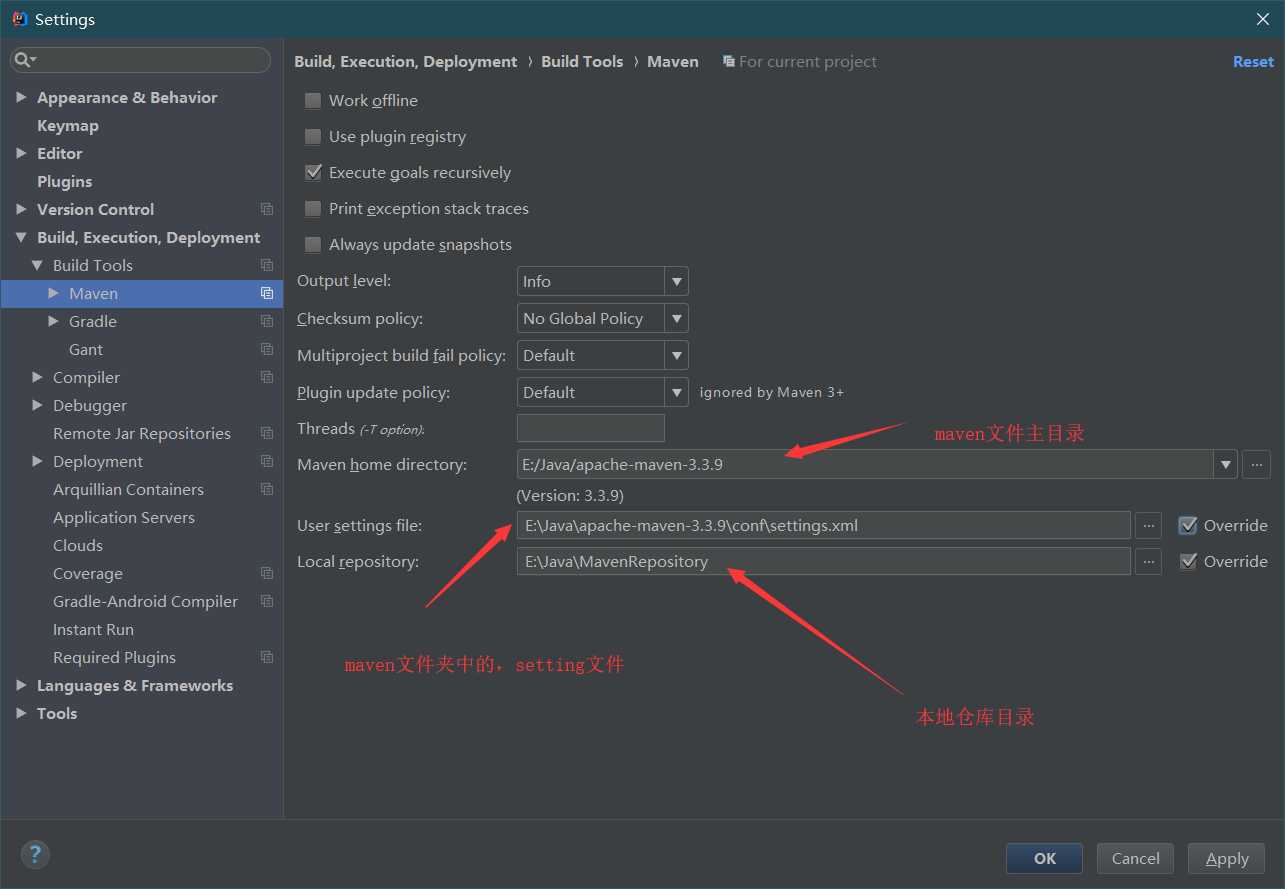Viewport: 1285px width, 889px height.
Task: Click in the settings search field
Action: (140, 60)
